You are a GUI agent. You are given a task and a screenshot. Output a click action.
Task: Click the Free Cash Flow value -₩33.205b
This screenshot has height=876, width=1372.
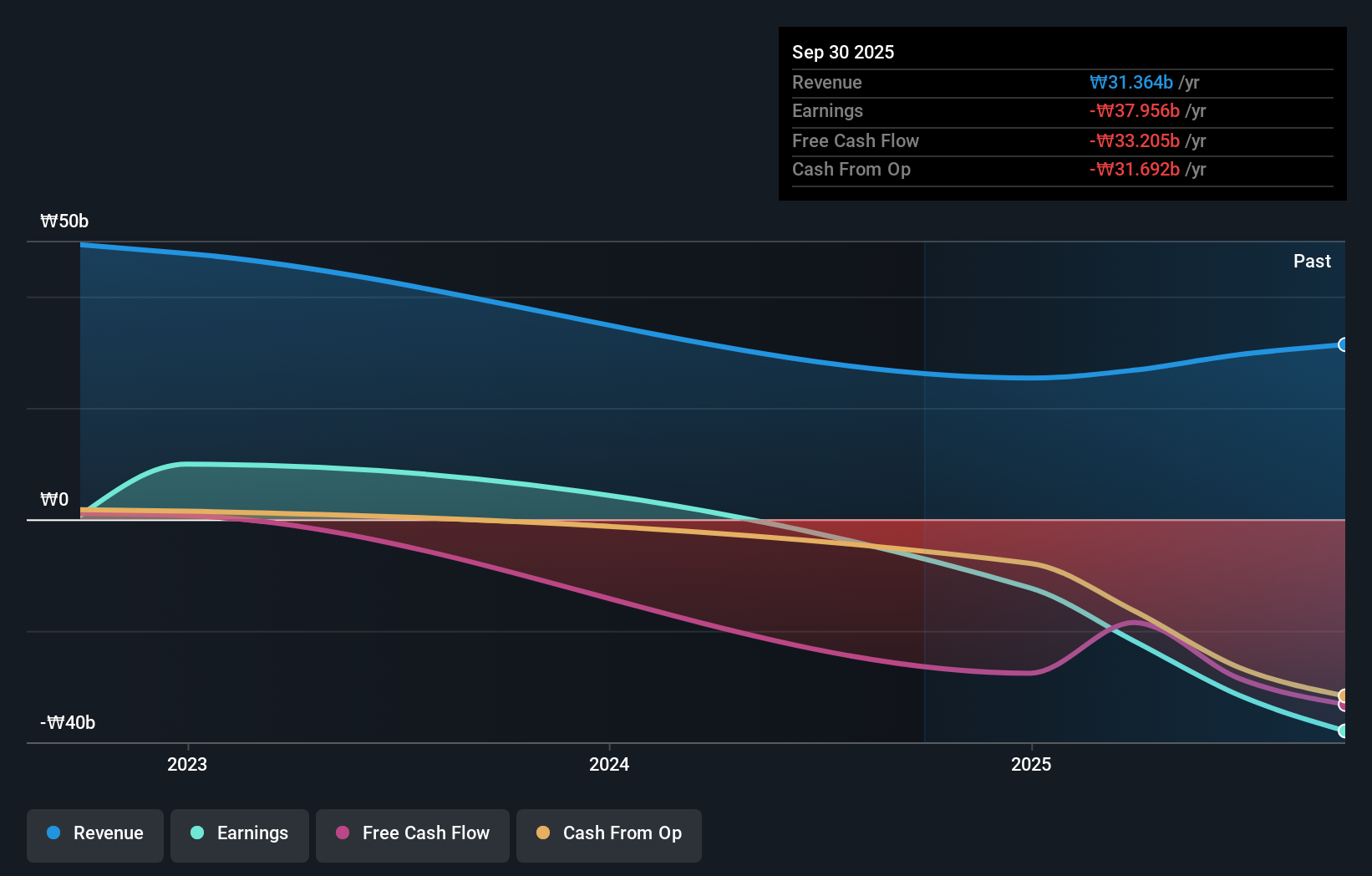click(1135, 141)
